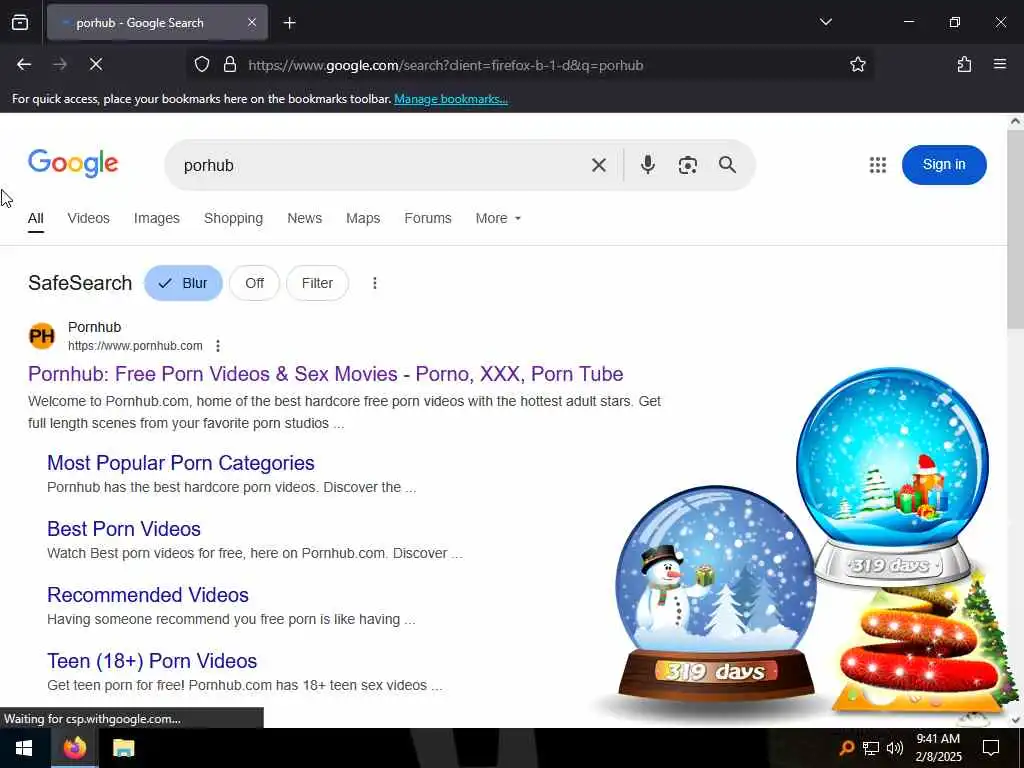
Task: Start voice search with microphone
Action: [x=647, y=165]
